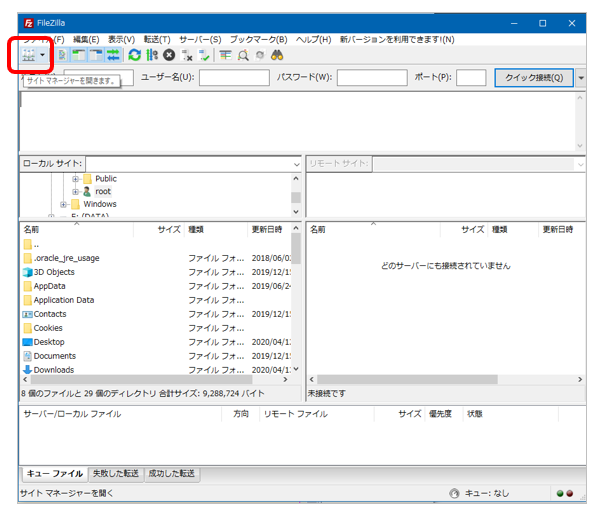Open the ヘルプ(H) menu
Viewport: 600px width, 514px height.
coord(313,39)
